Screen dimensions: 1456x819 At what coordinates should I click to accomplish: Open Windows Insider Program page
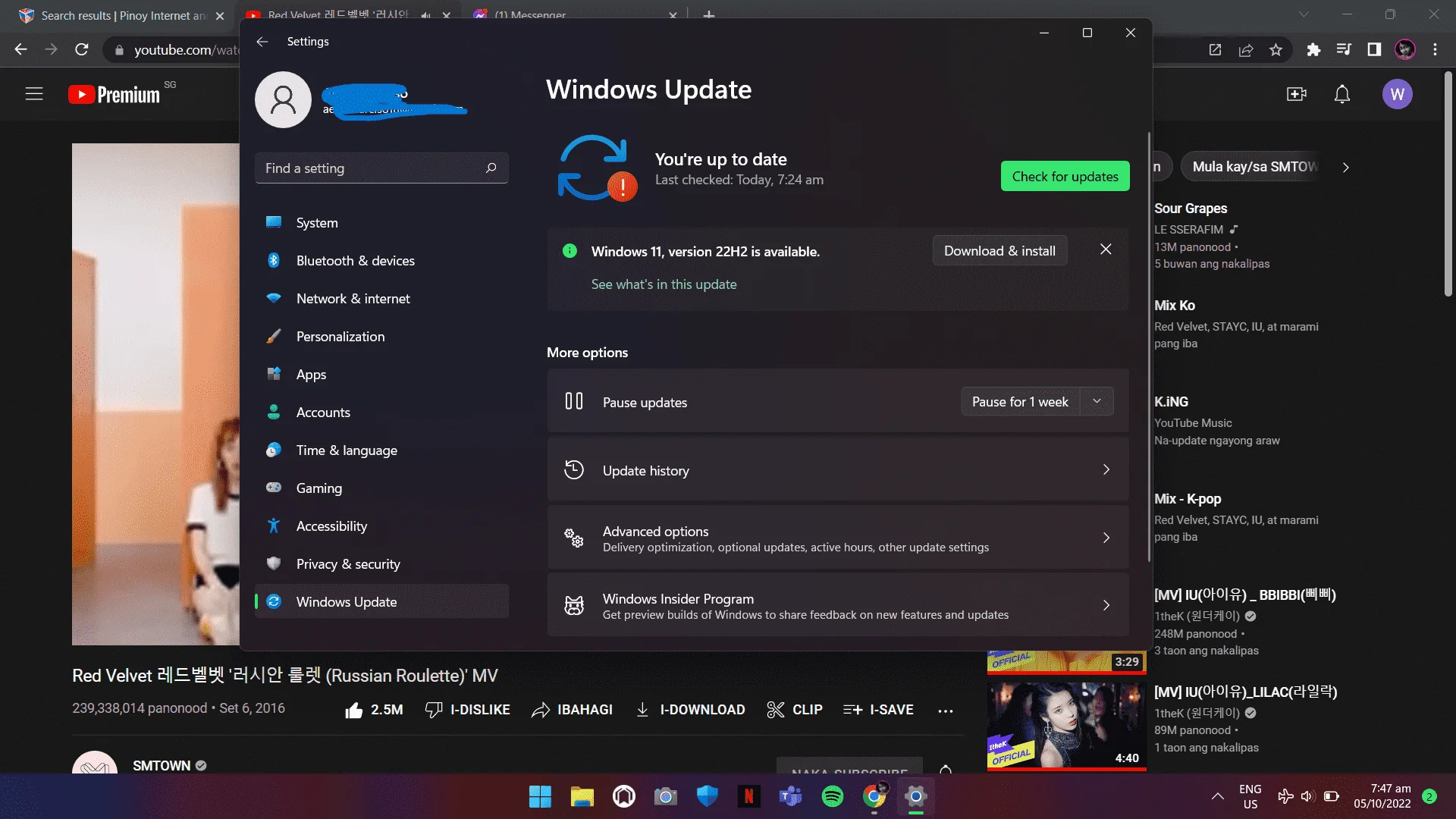click(x=837, y=606)
